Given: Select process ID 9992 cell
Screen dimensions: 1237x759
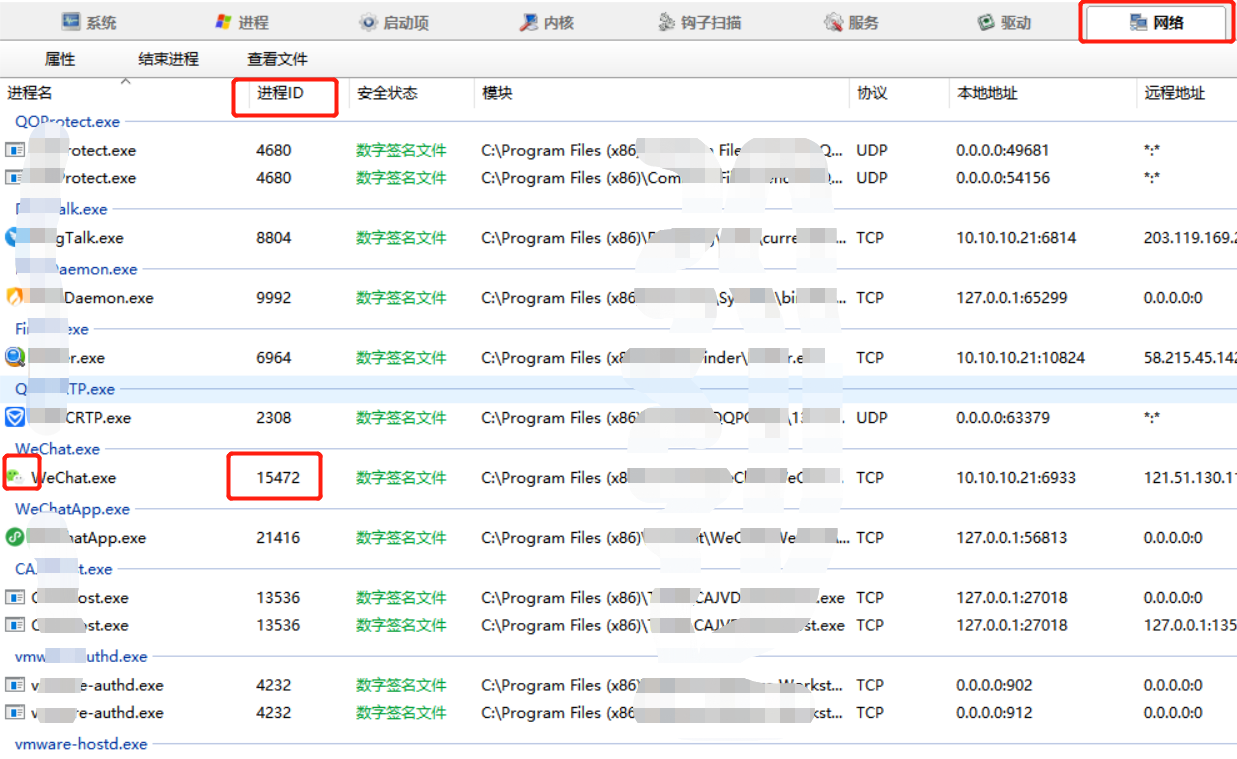Looking at the screenshot, I should pos(274,298).
